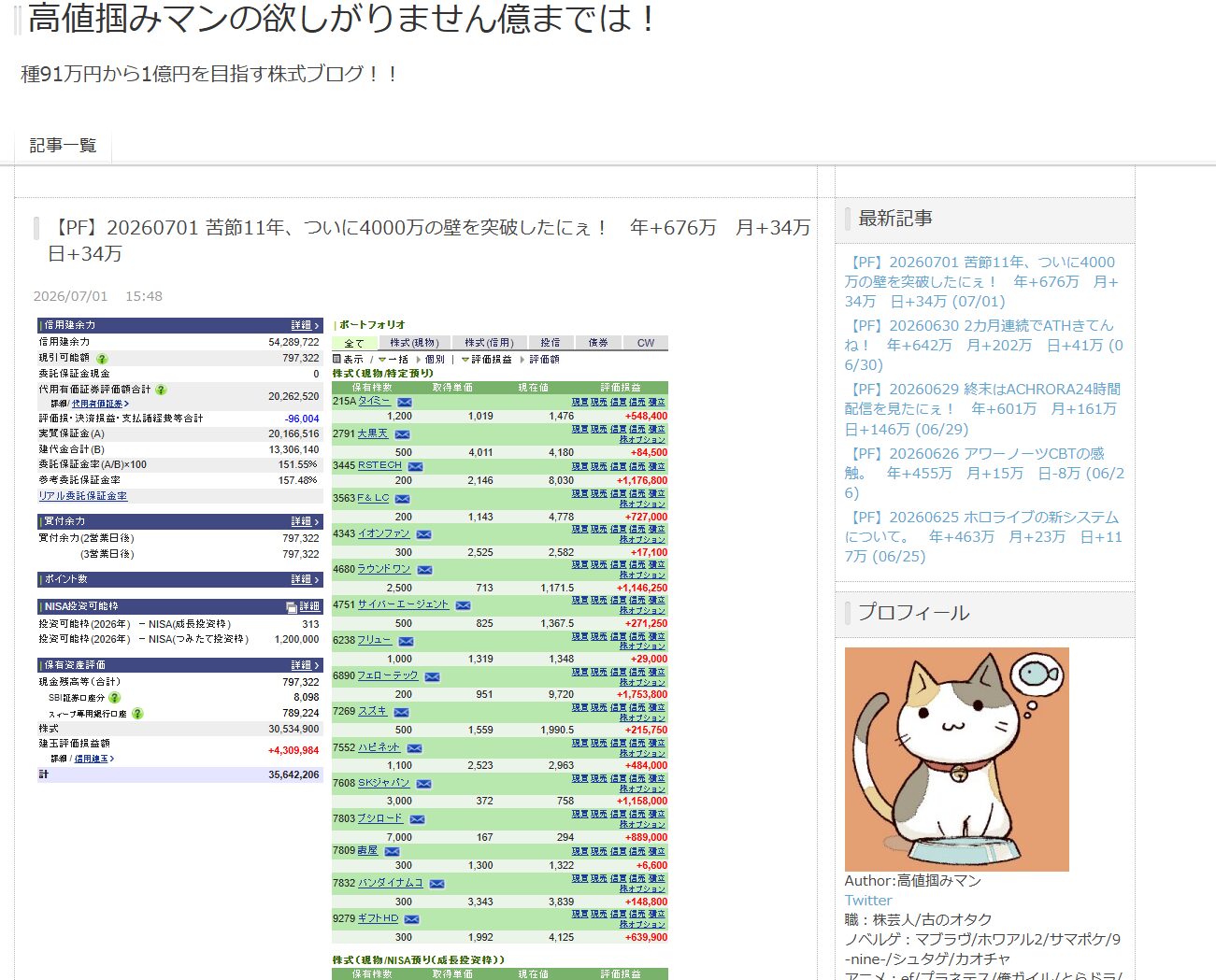Select the CW portfolio tab

pos(646,343)
